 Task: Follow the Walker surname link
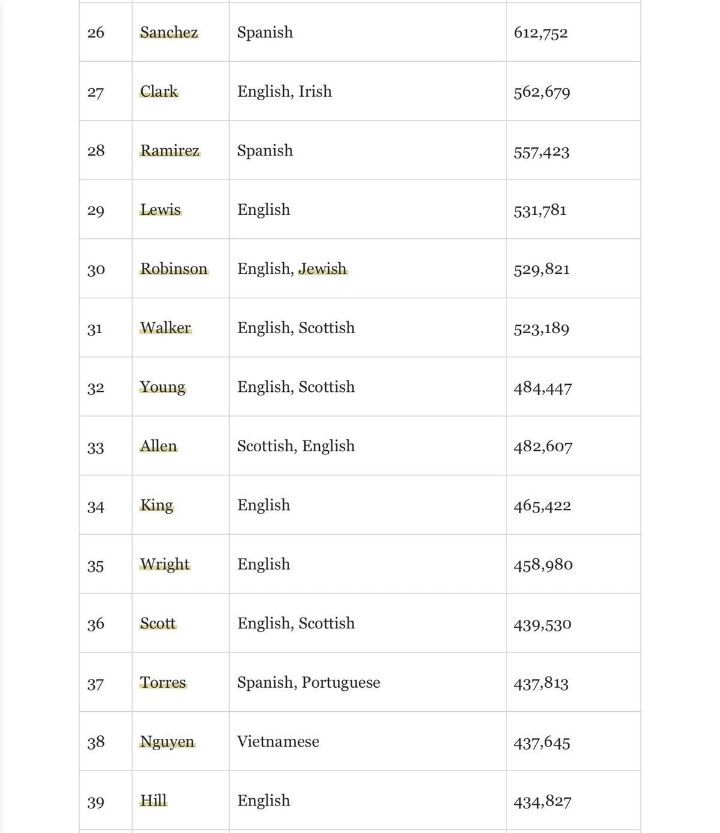[165, 328]
